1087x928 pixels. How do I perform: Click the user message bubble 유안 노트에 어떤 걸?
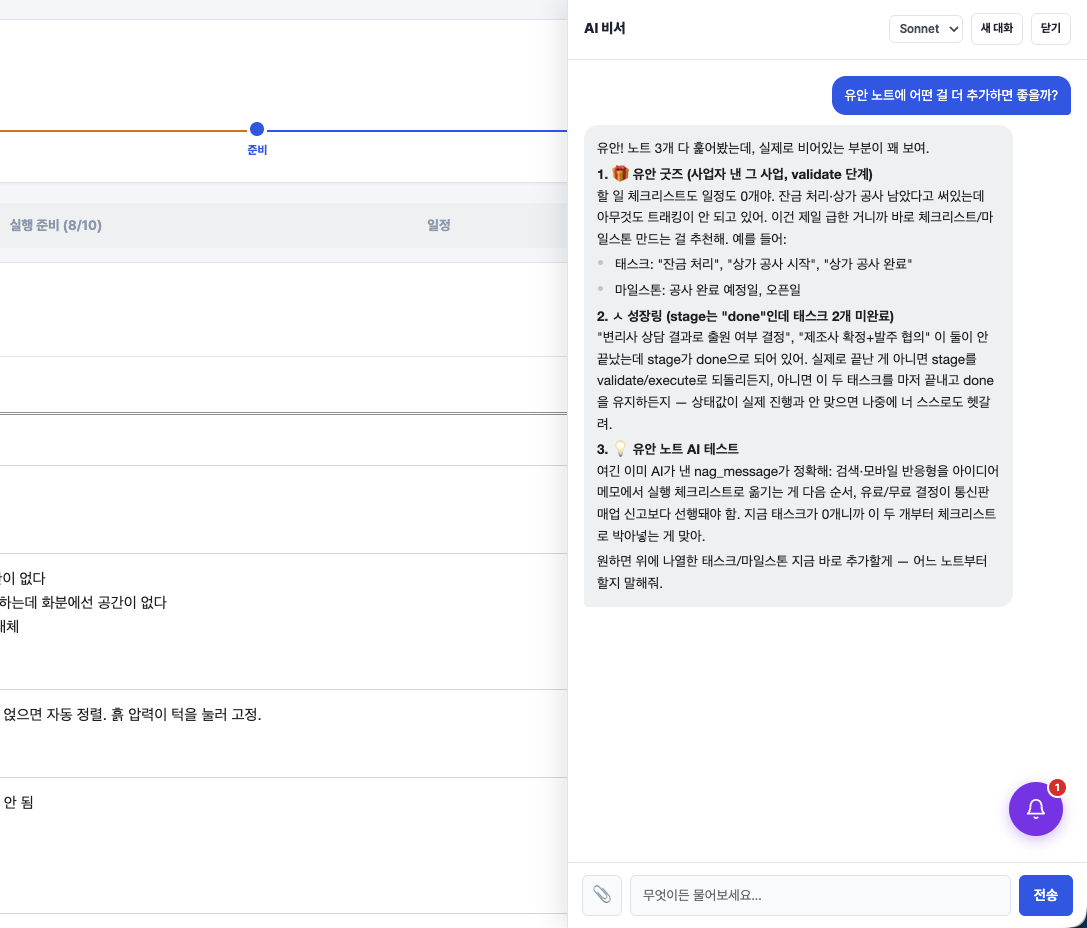951,95
